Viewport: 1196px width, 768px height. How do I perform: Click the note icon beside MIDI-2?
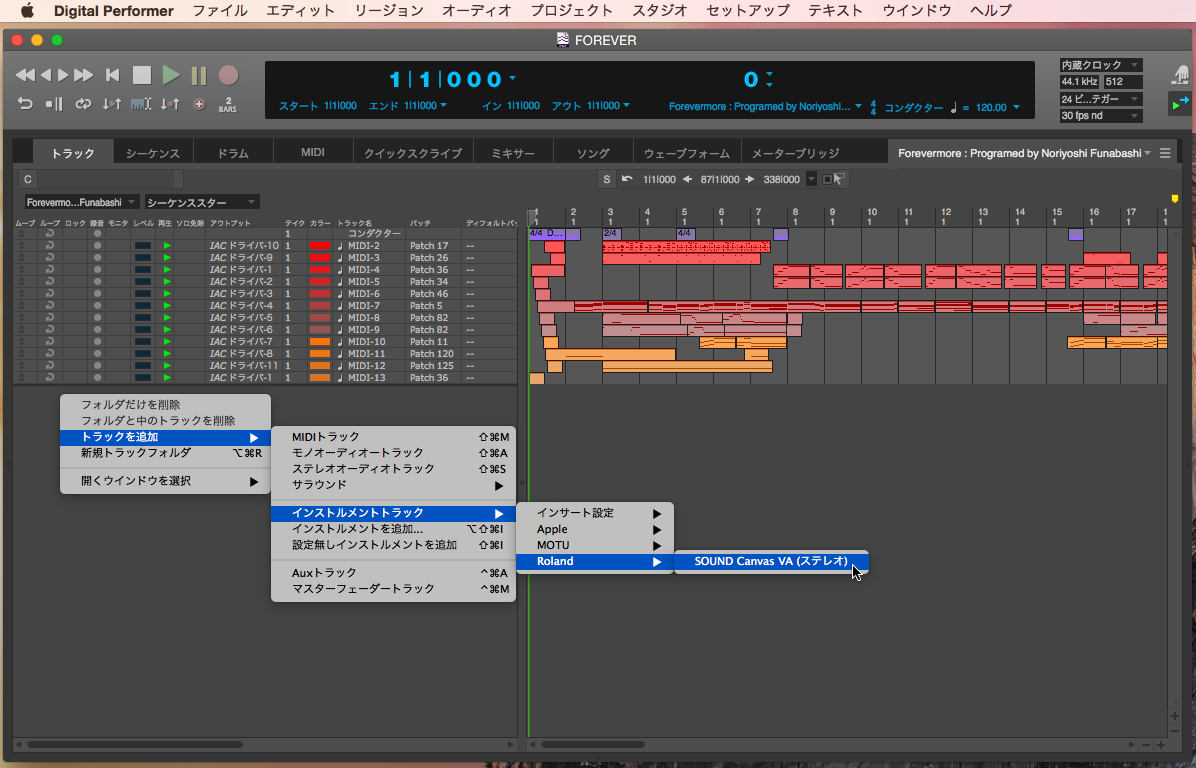pos(340,246)
